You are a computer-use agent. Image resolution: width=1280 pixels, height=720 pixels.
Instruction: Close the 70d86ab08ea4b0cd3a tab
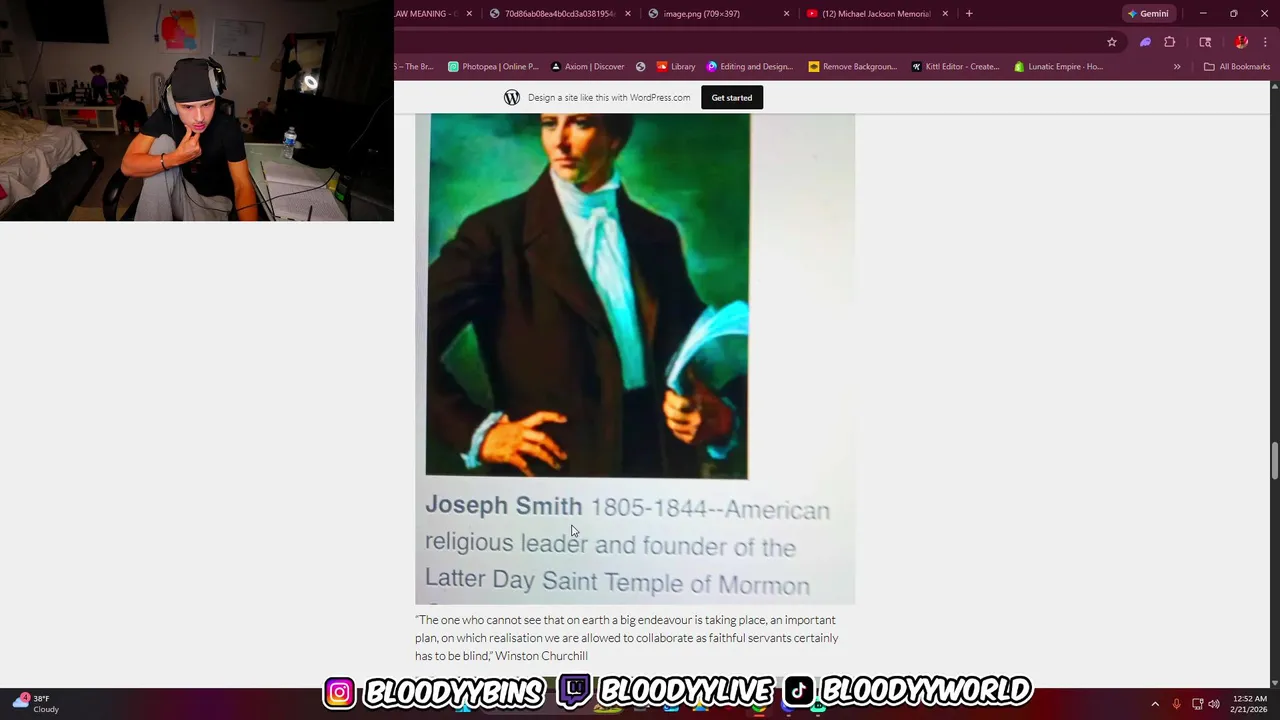[x=628, y=14]
